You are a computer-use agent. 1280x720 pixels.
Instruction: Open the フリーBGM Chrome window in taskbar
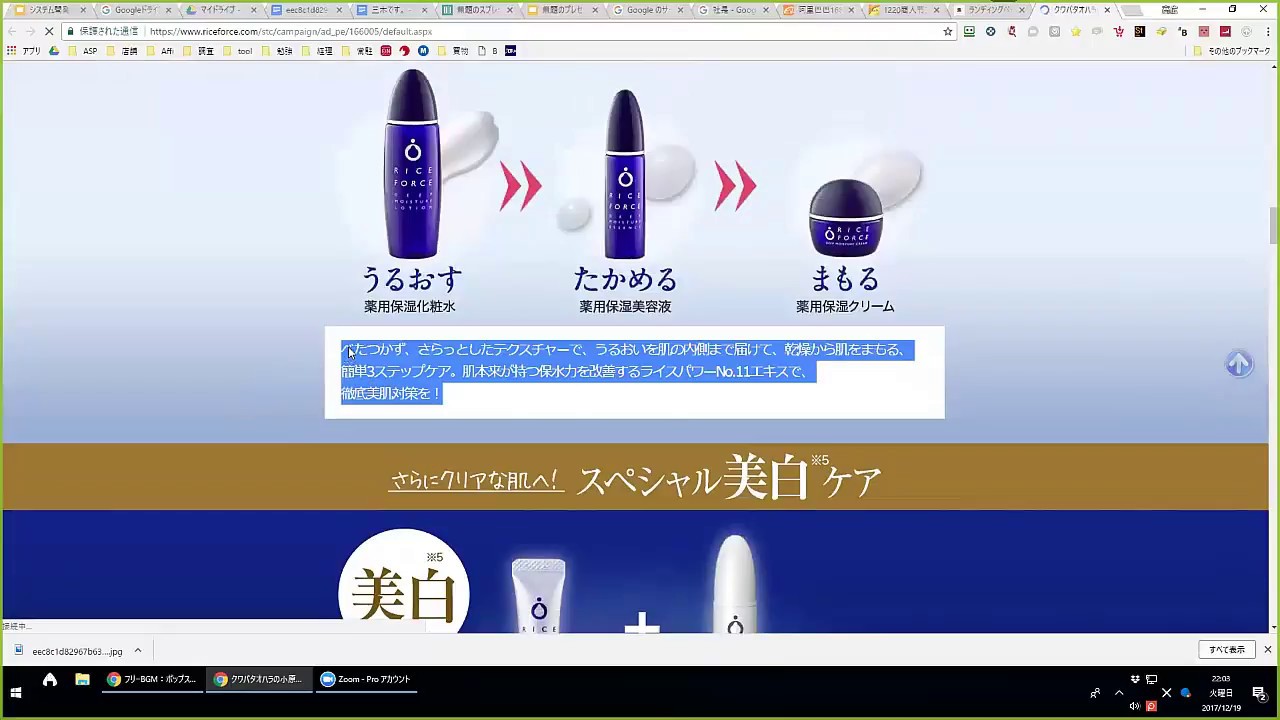pyautogui.click(x=151, y=680)
